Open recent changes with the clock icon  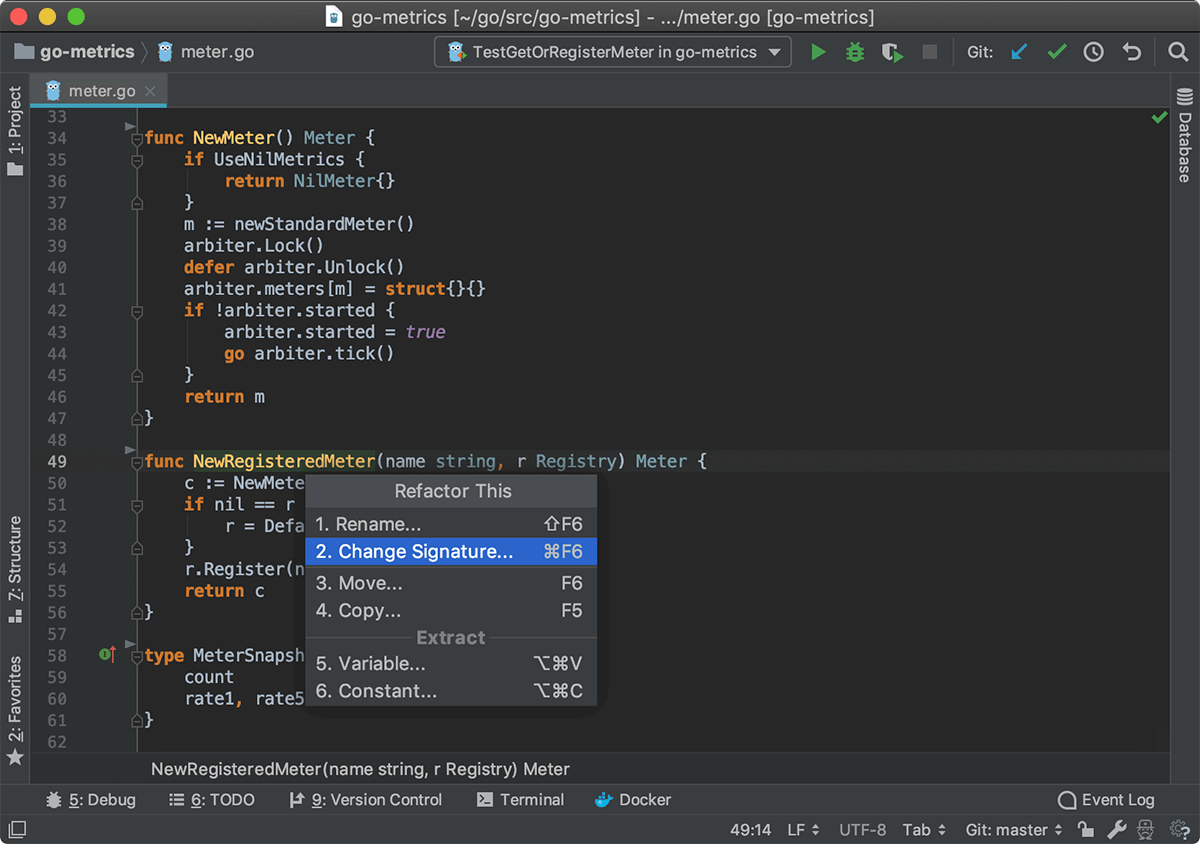click(1094, 51)
